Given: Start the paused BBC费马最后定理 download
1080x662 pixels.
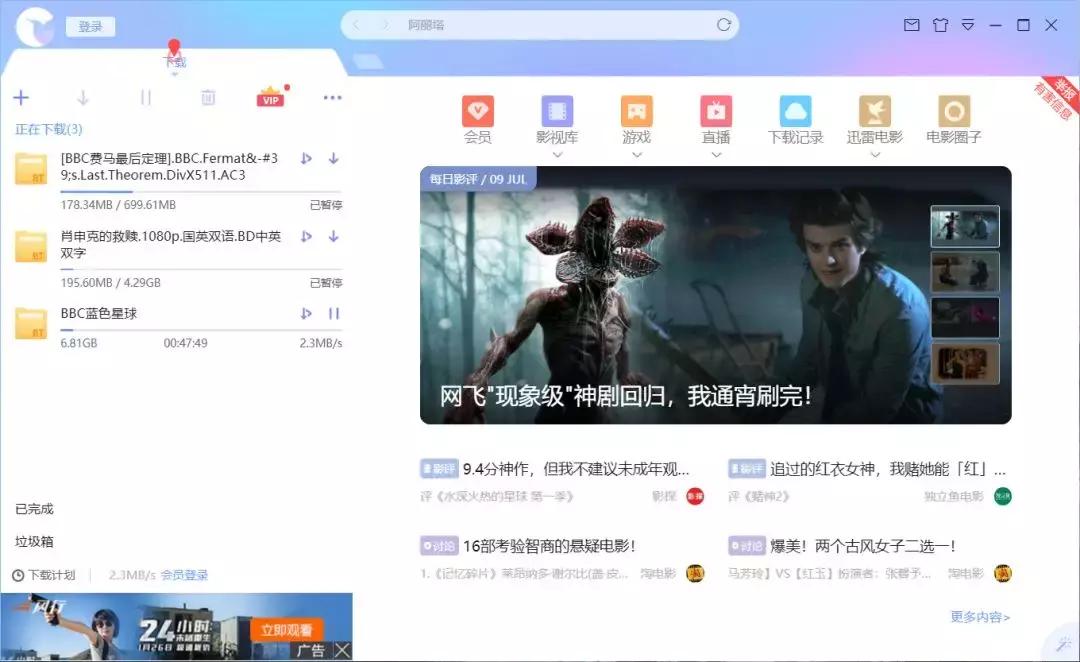Looking at the screenshot, I should click(307, 157).
